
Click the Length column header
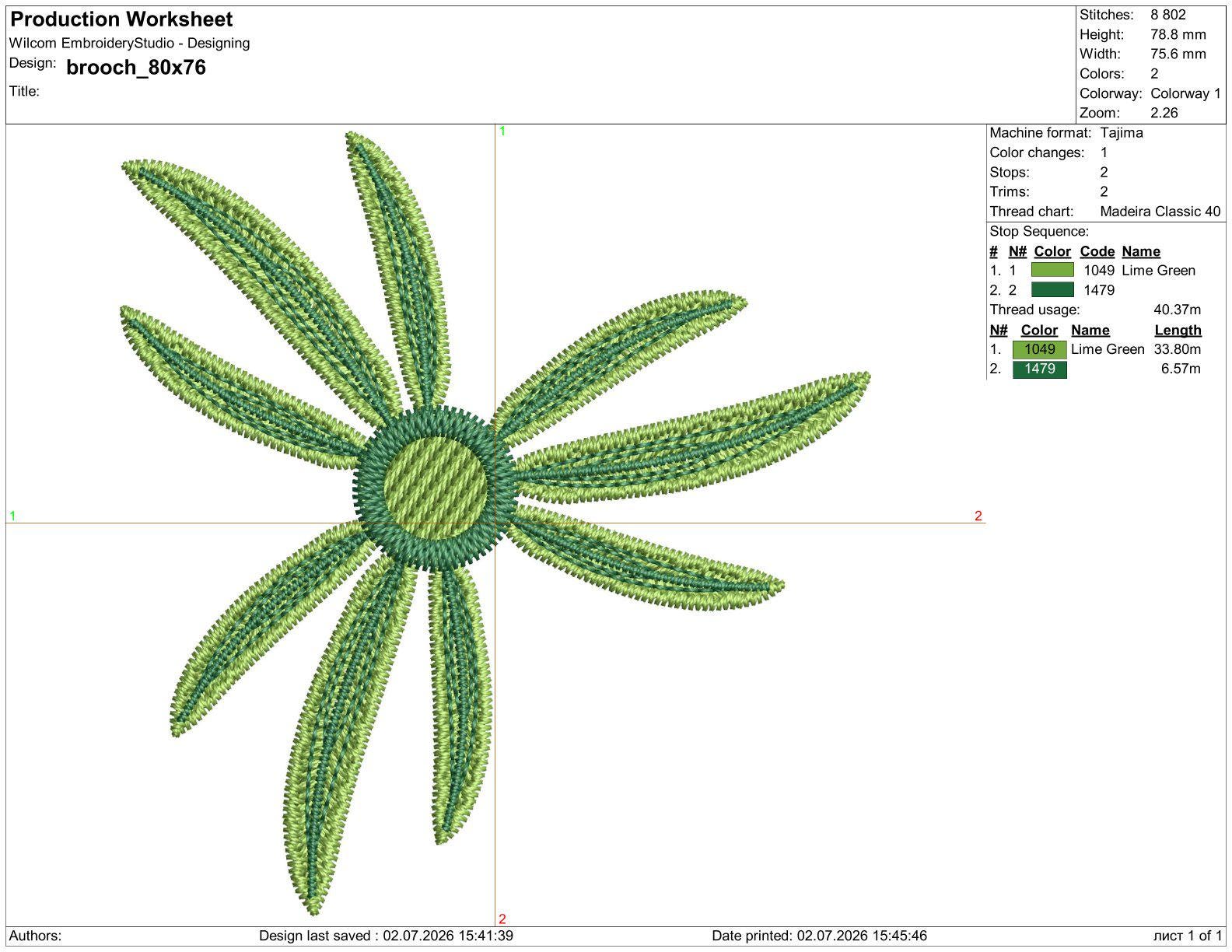(1178, 330)
